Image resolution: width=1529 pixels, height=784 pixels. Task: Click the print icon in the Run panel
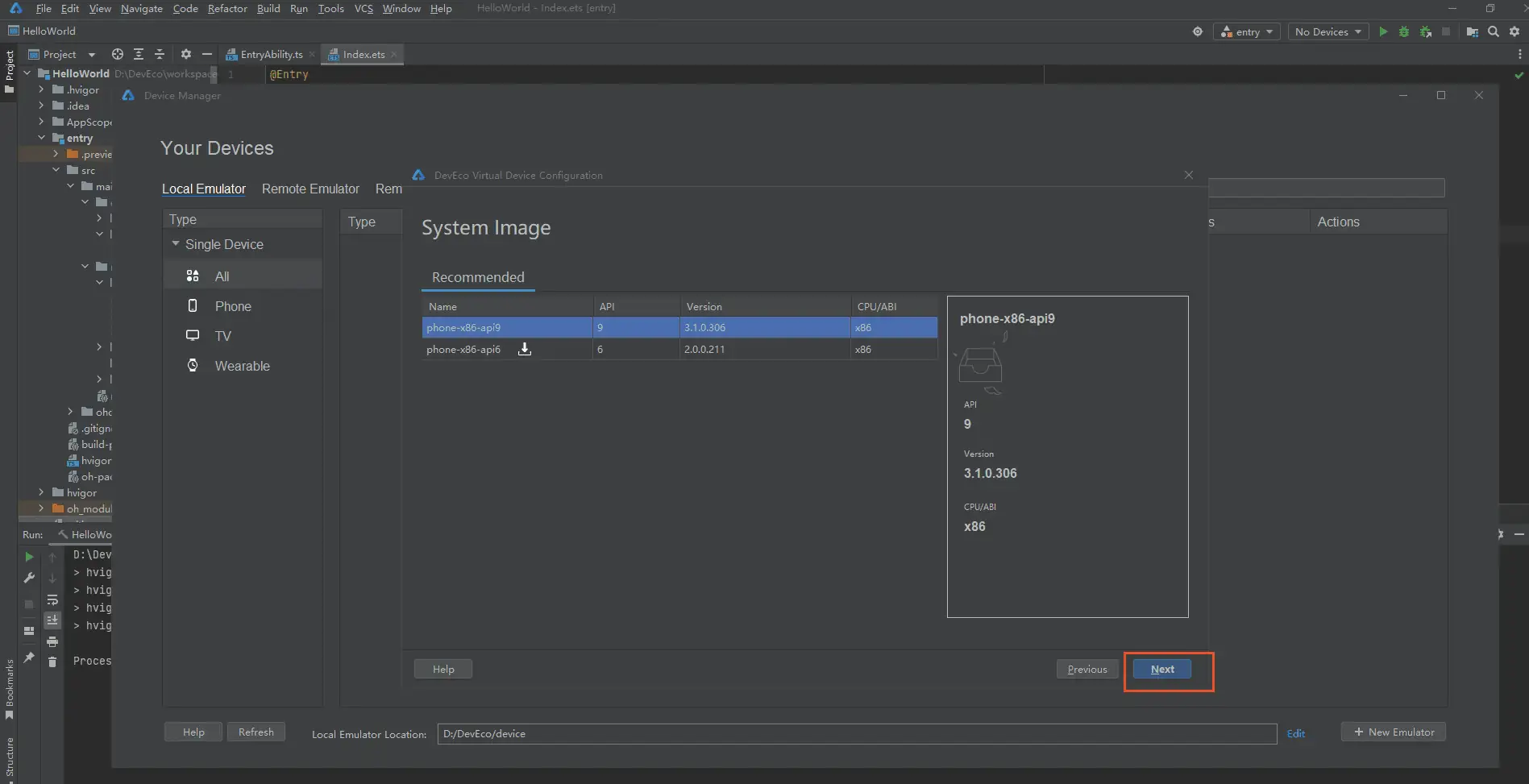(52, 641)
